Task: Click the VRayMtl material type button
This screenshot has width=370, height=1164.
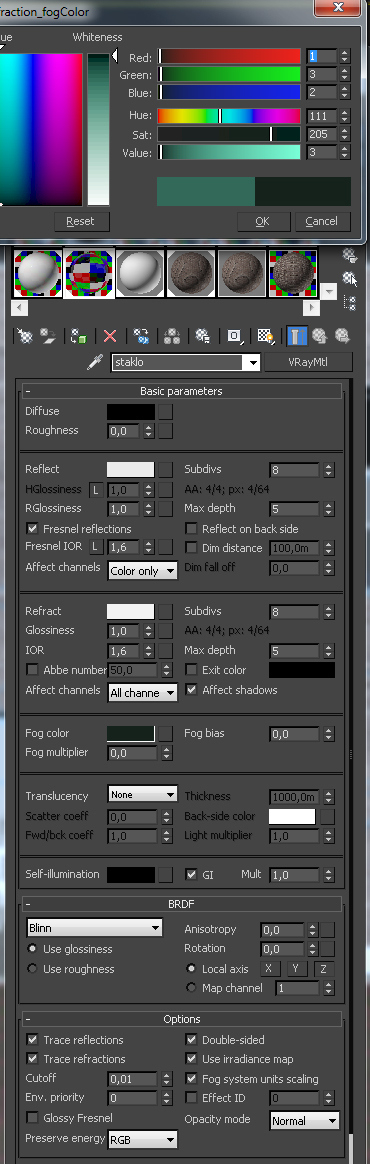Action: (x=308, y=362)
